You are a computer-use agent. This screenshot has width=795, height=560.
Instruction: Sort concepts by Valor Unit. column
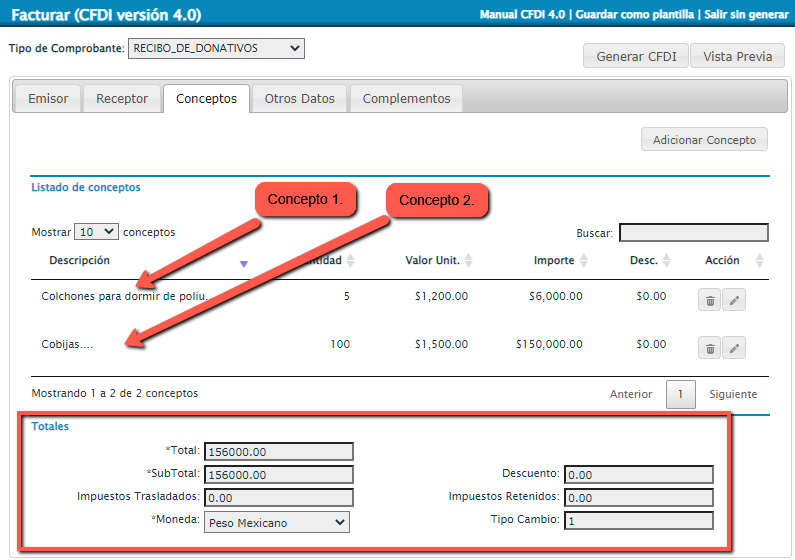(x=469, y=261)
